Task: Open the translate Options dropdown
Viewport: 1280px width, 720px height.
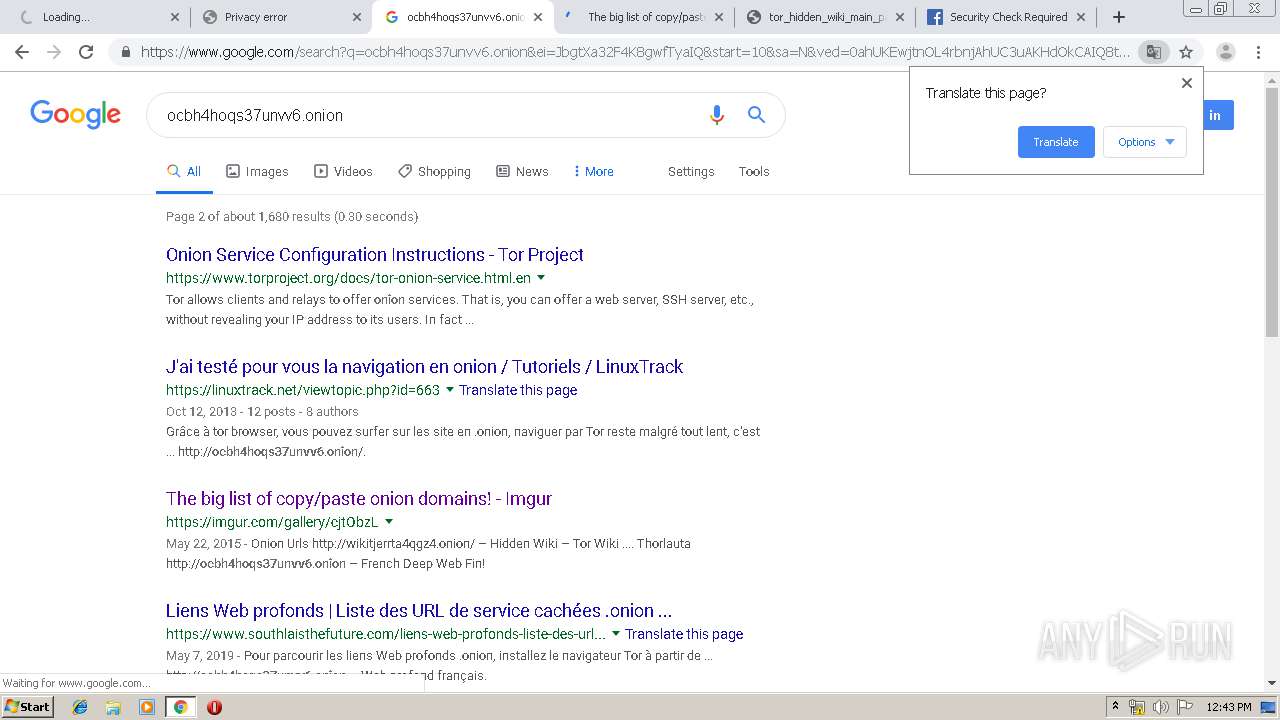Action: point(1145,142)
